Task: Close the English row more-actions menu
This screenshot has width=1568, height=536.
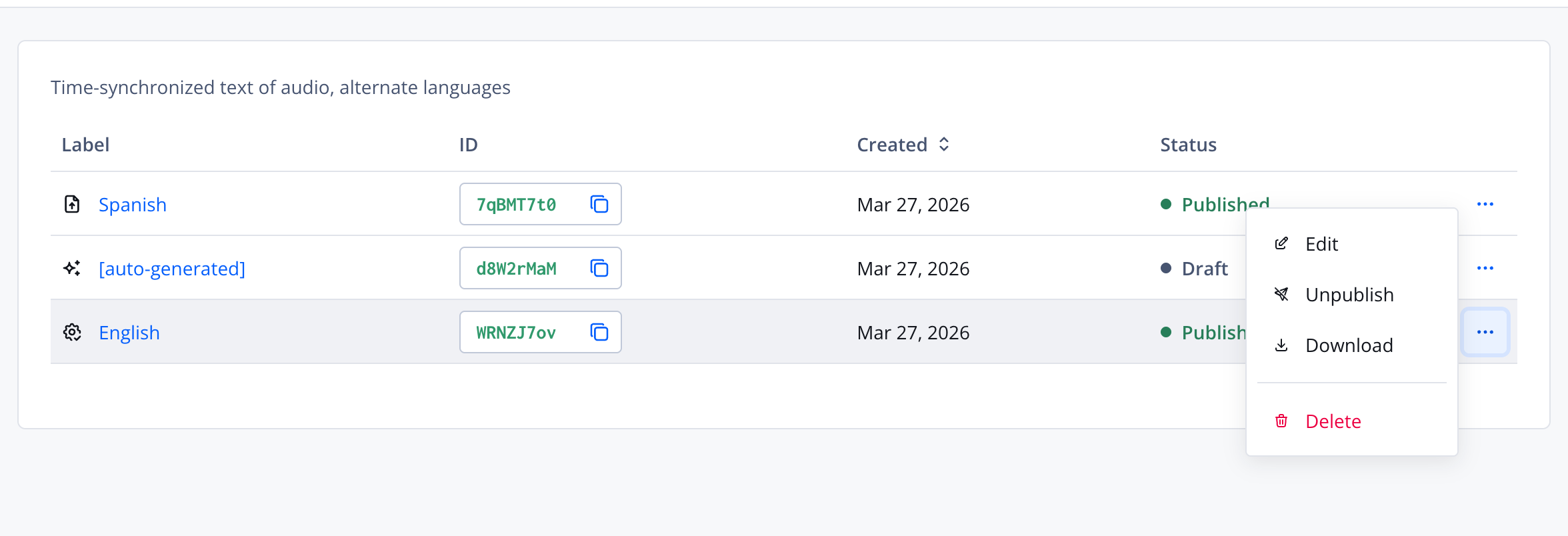Action: point(1485,332)
